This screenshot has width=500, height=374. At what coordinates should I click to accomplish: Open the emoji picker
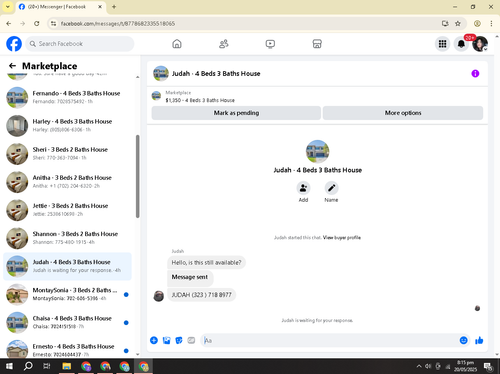click(463, 340)
